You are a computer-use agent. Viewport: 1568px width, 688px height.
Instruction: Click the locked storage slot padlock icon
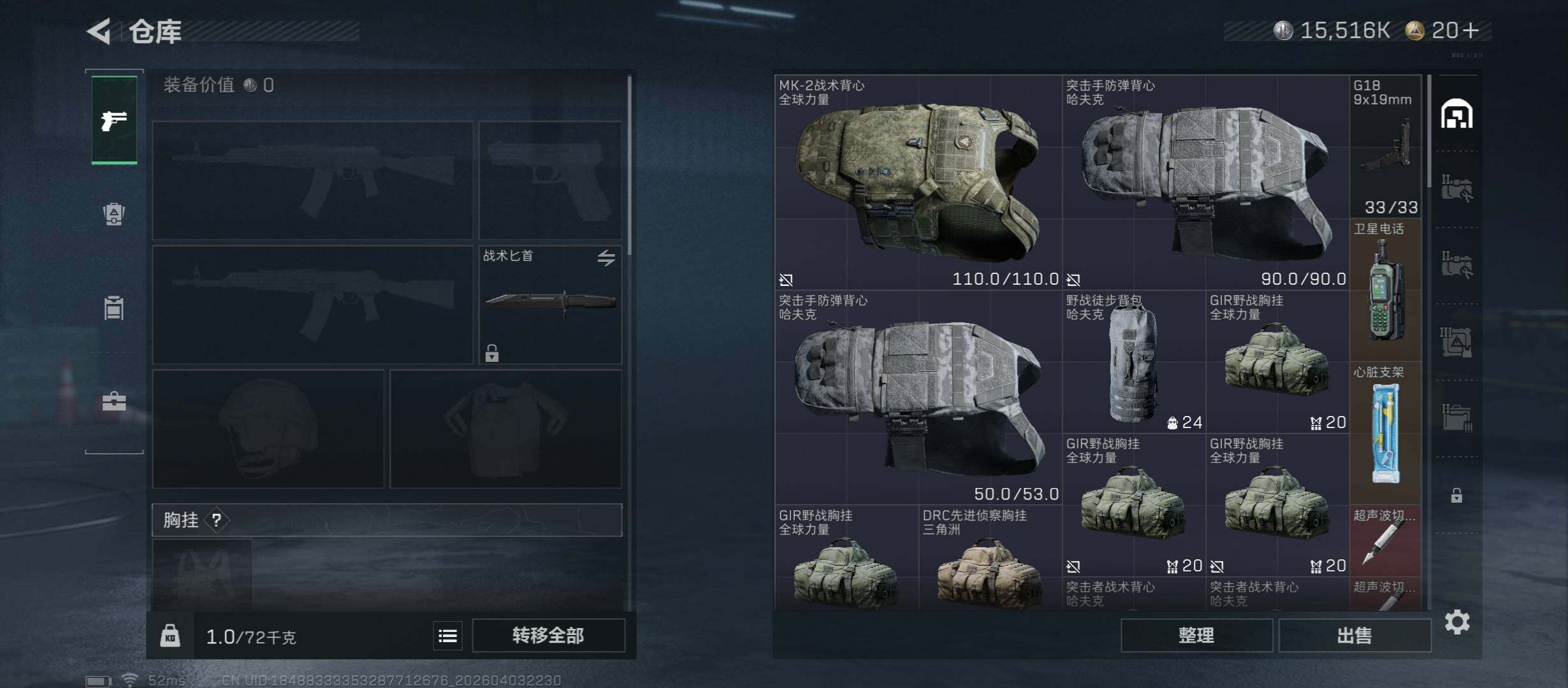click(x=1456, y=495)
